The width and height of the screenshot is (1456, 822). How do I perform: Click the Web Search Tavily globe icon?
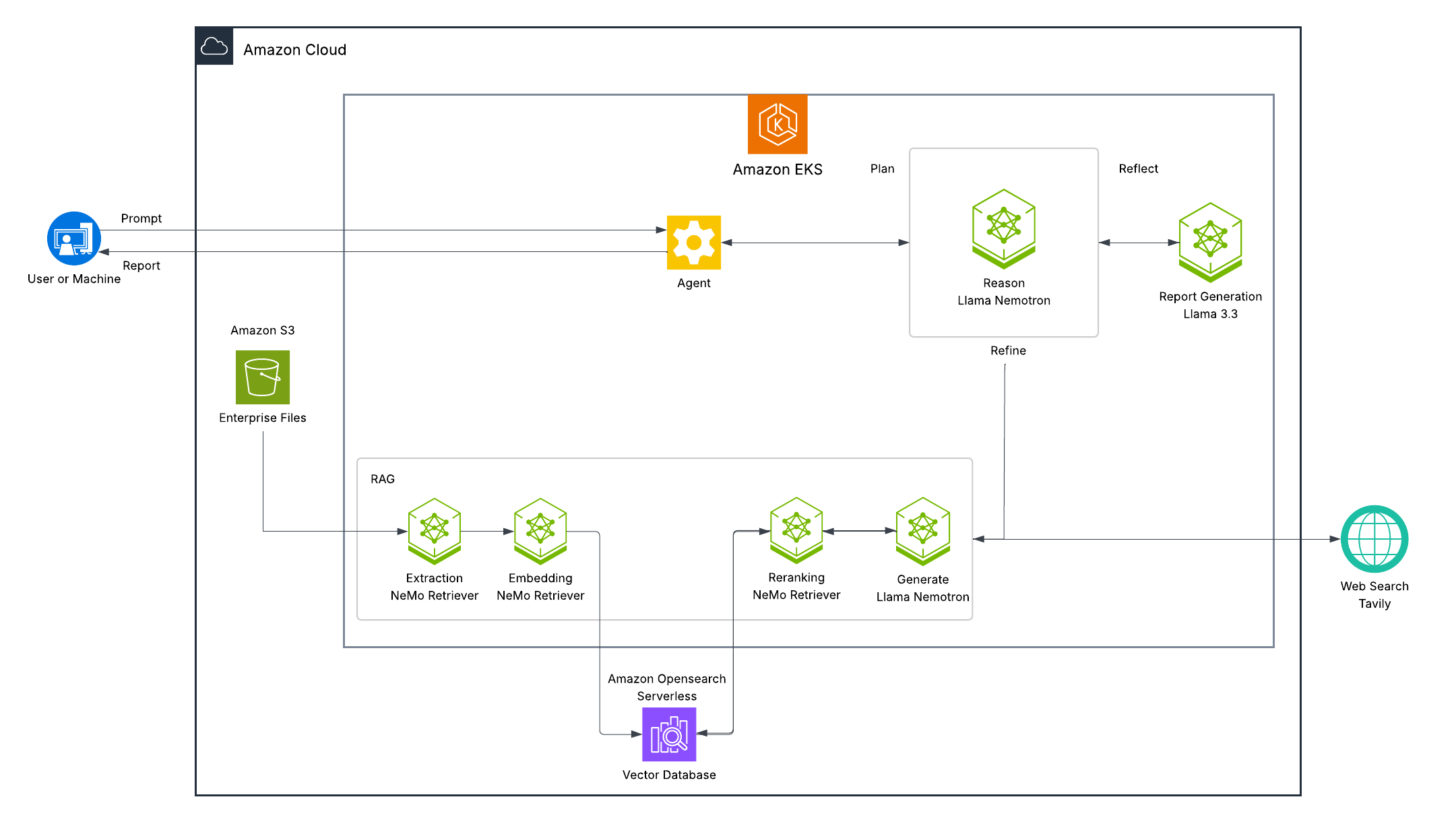tap(1374, 539)
